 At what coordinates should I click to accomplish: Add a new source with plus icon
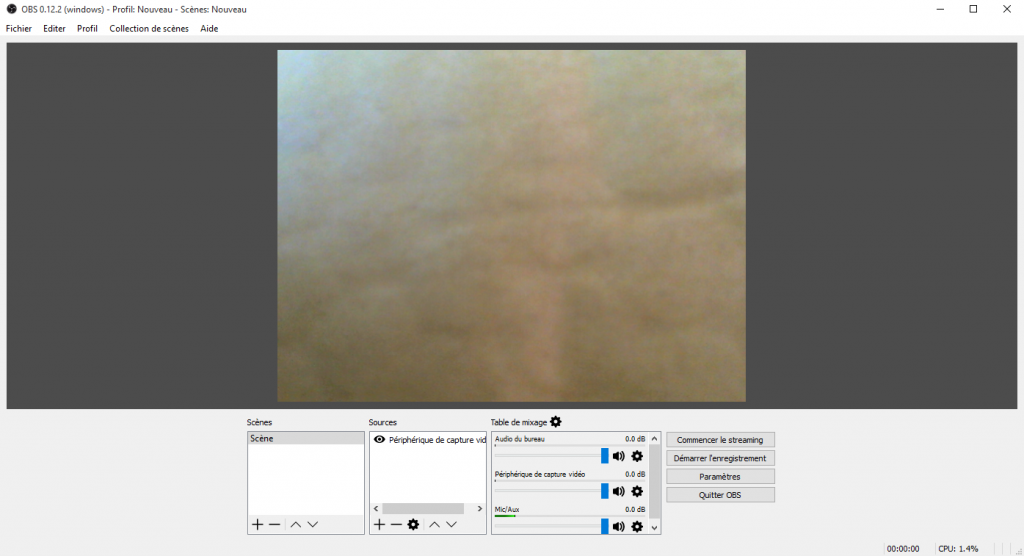click(379, 525)
